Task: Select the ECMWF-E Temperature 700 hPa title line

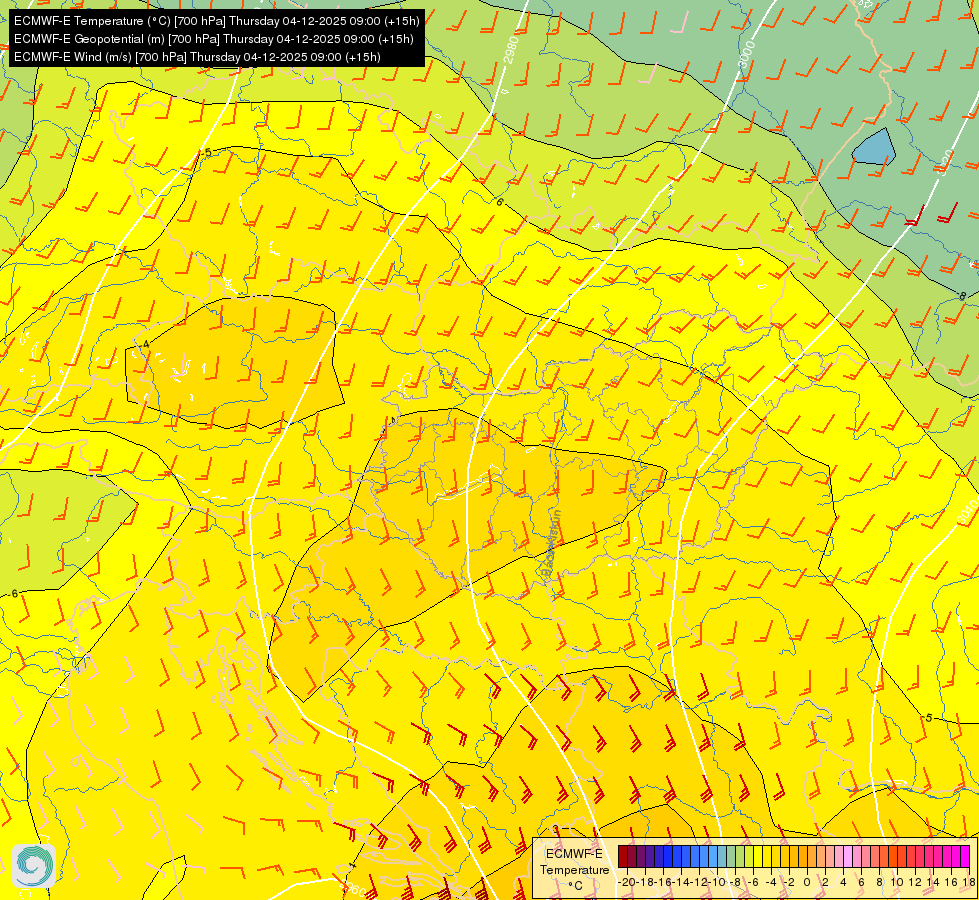Action: [x=217, y=21]
